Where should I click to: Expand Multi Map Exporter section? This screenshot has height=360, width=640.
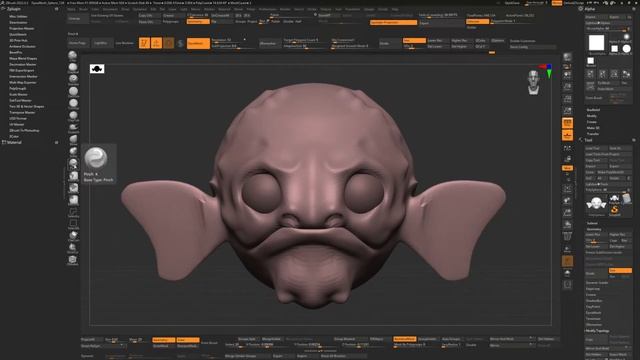click(x=23, y=82)
